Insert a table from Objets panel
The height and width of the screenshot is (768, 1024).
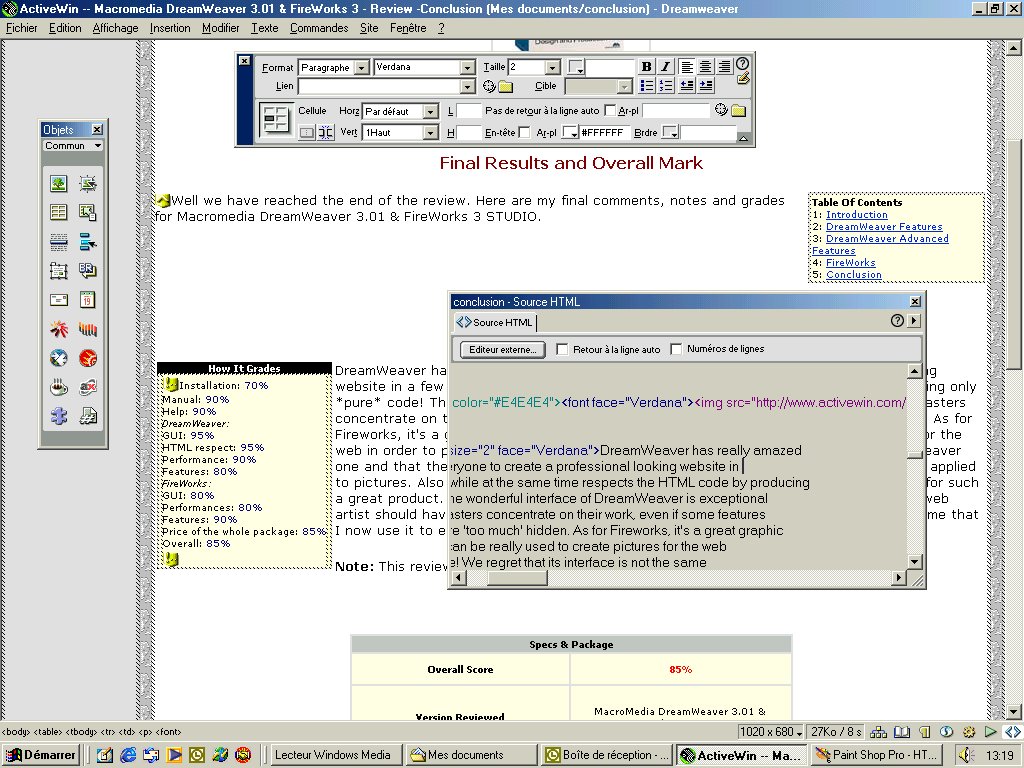[59, 212]
